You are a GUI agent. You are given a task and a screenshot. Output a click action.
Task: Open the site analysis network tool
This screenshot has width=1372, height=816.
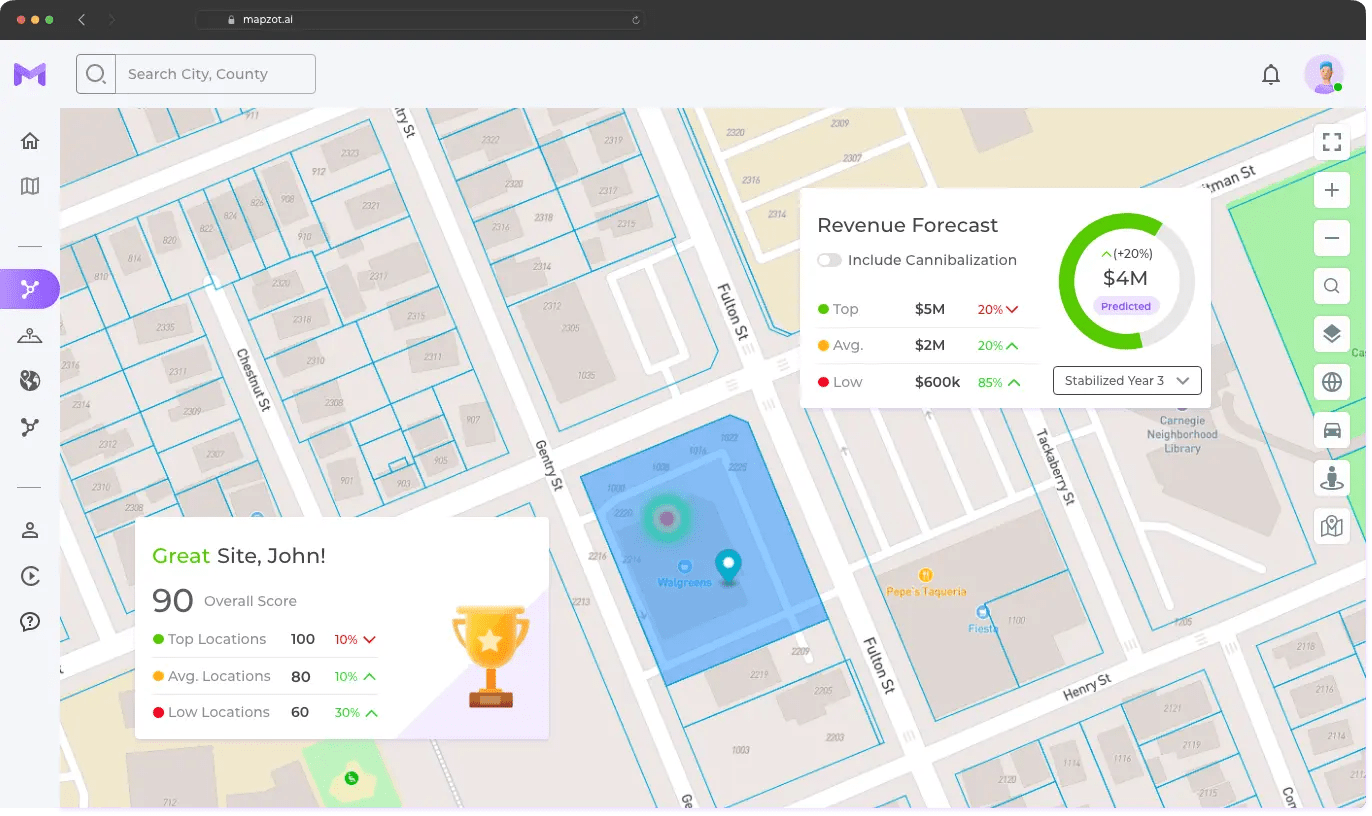[x=30, y=288]
